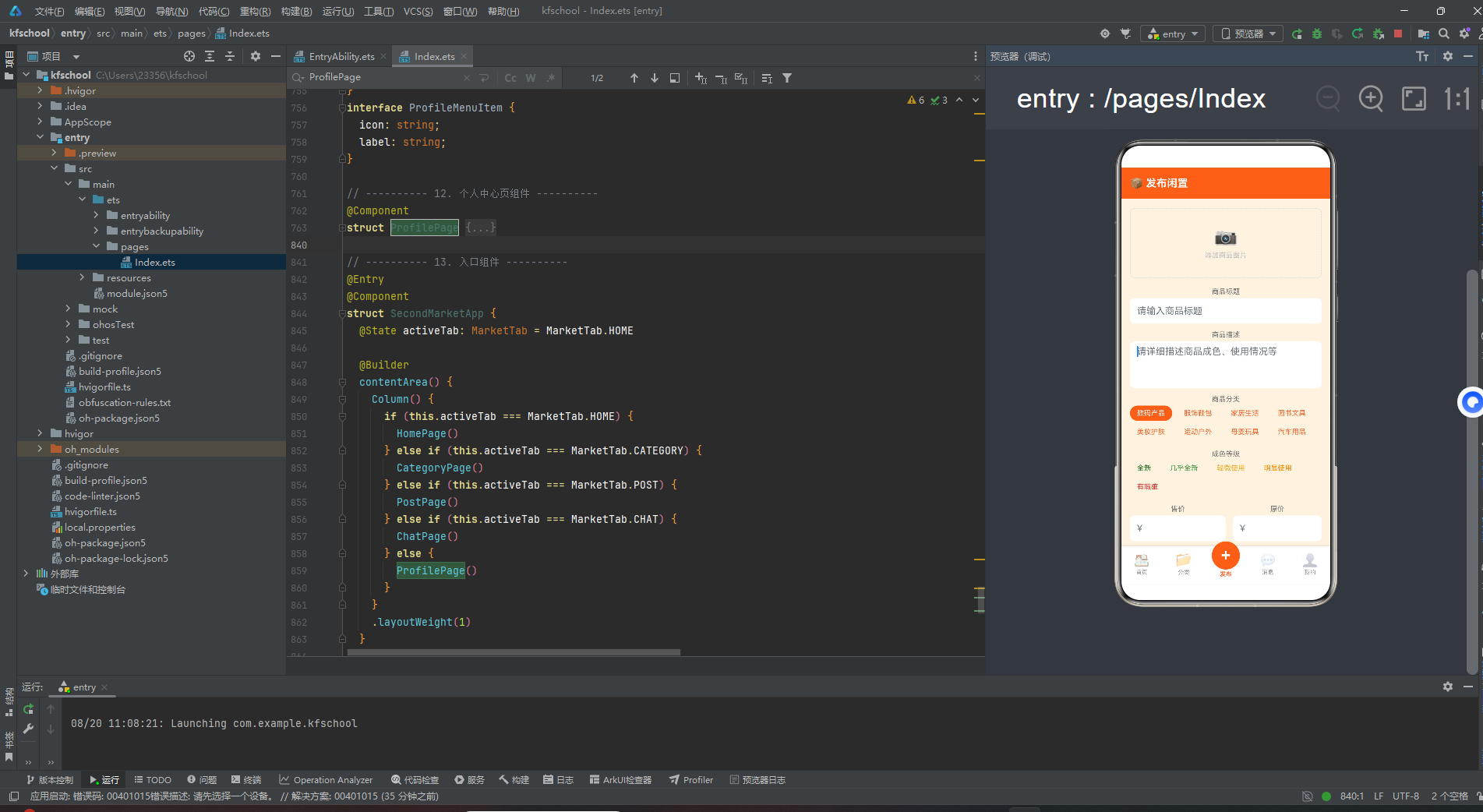1483x812 pixels.
Task: Tap 我的 in the preview bottom navigation
Action: 1310,564
